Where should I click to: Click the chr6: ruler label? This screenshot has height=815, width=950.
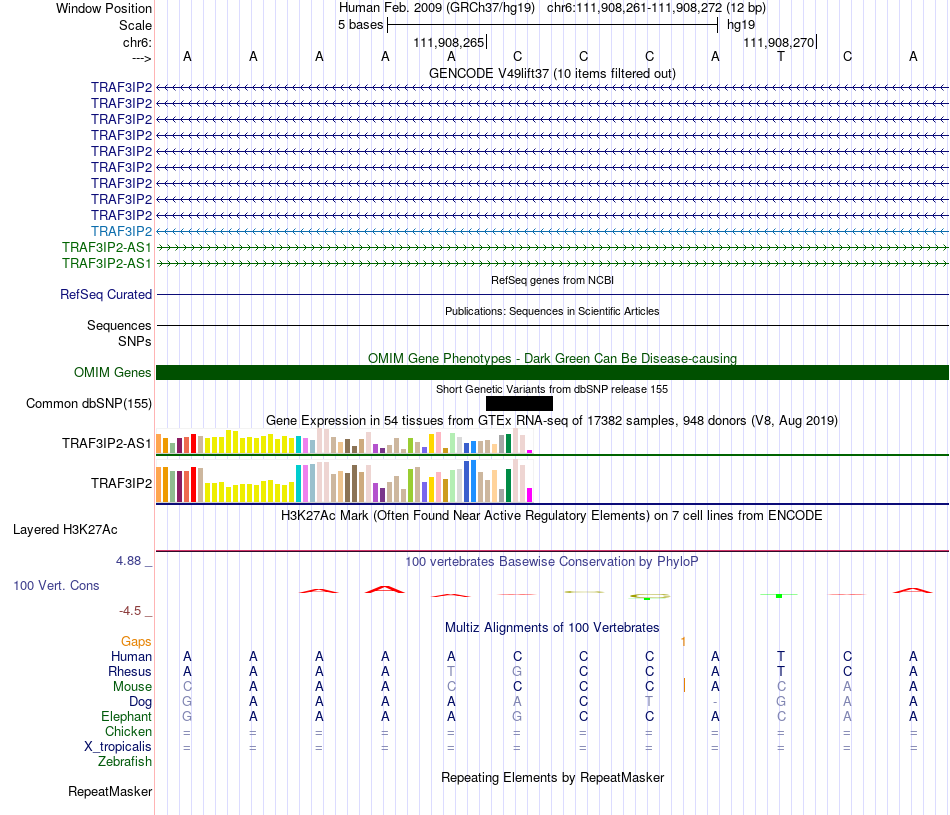(x=137, y=42)
